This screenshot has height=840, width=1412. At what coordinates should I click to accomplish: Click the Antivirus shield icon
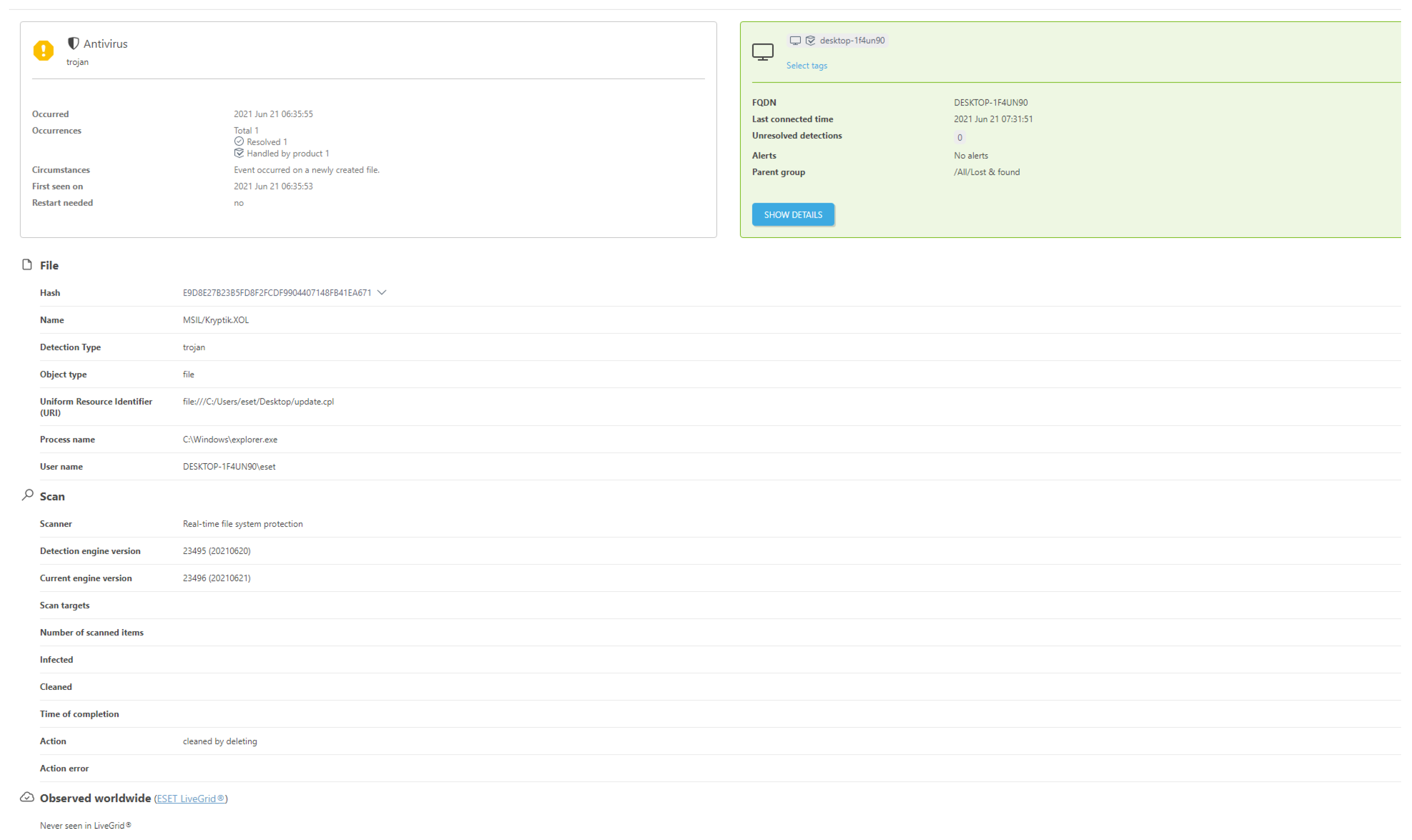point(73,43)
